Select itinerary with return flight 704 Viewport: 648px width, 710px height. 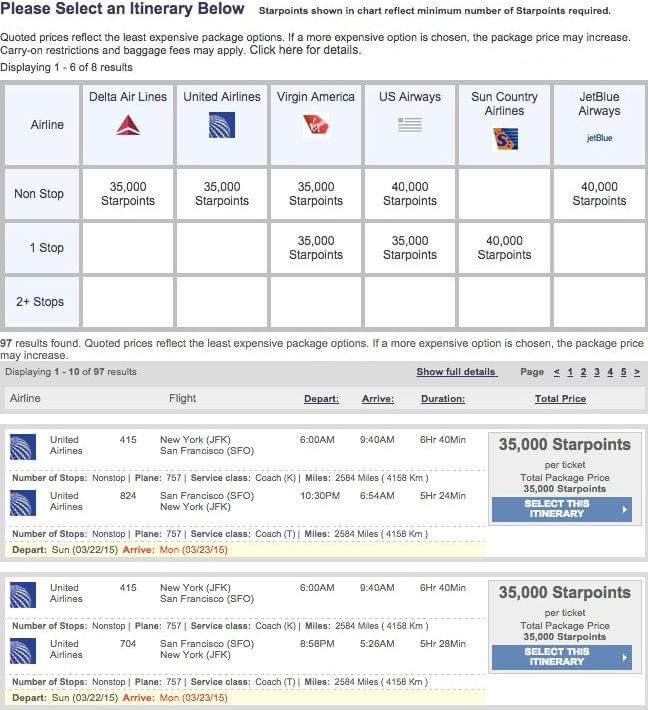click(562, 657)
